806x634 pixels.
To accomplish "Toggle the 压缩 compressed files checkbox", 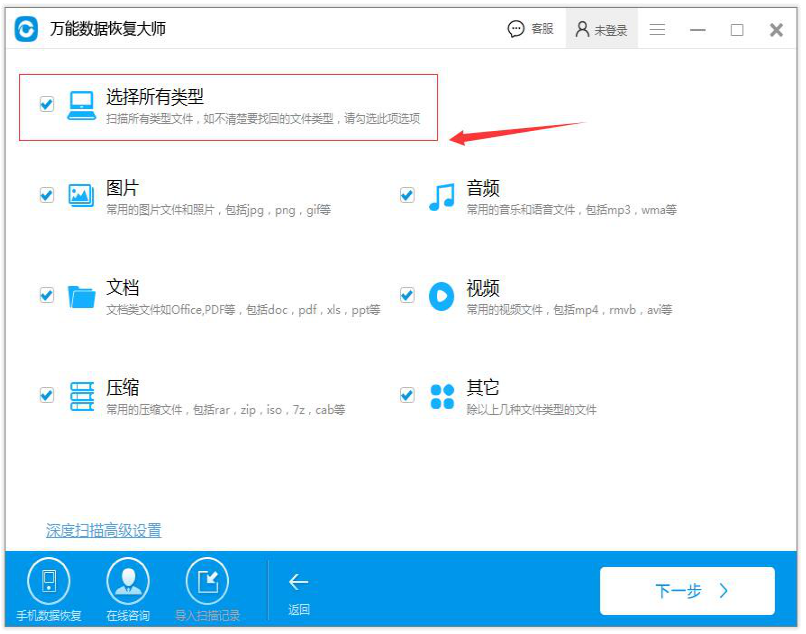I will click(x=45, y=395).
